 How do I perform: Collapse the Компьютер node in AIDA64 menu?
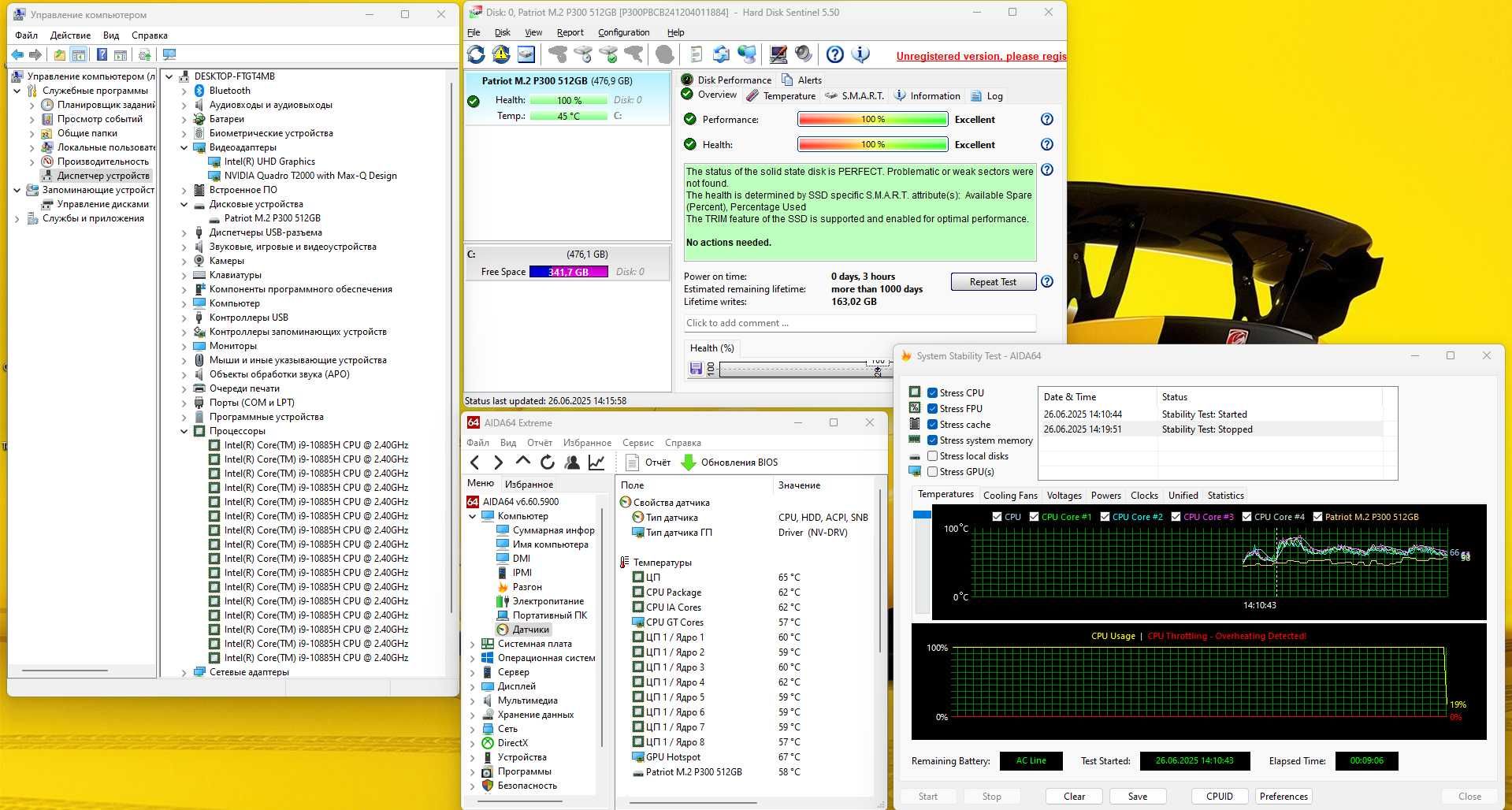473,516
